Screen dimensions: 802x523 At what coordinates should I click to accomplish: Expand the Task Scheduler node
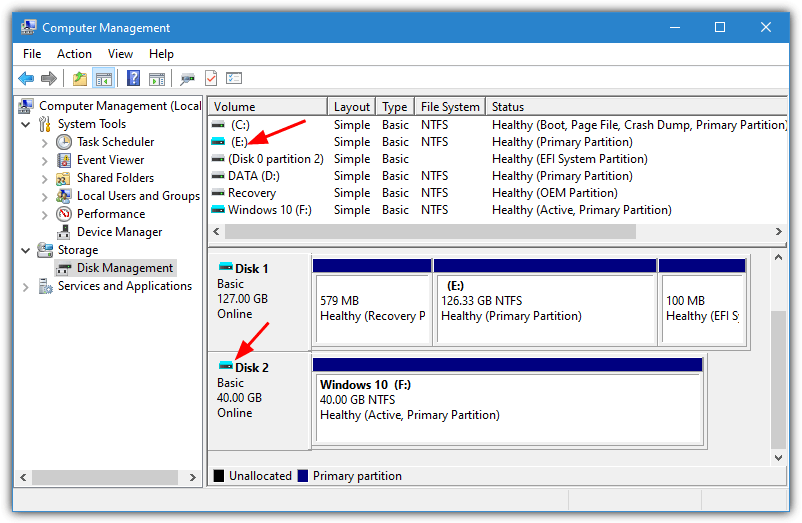44,143
